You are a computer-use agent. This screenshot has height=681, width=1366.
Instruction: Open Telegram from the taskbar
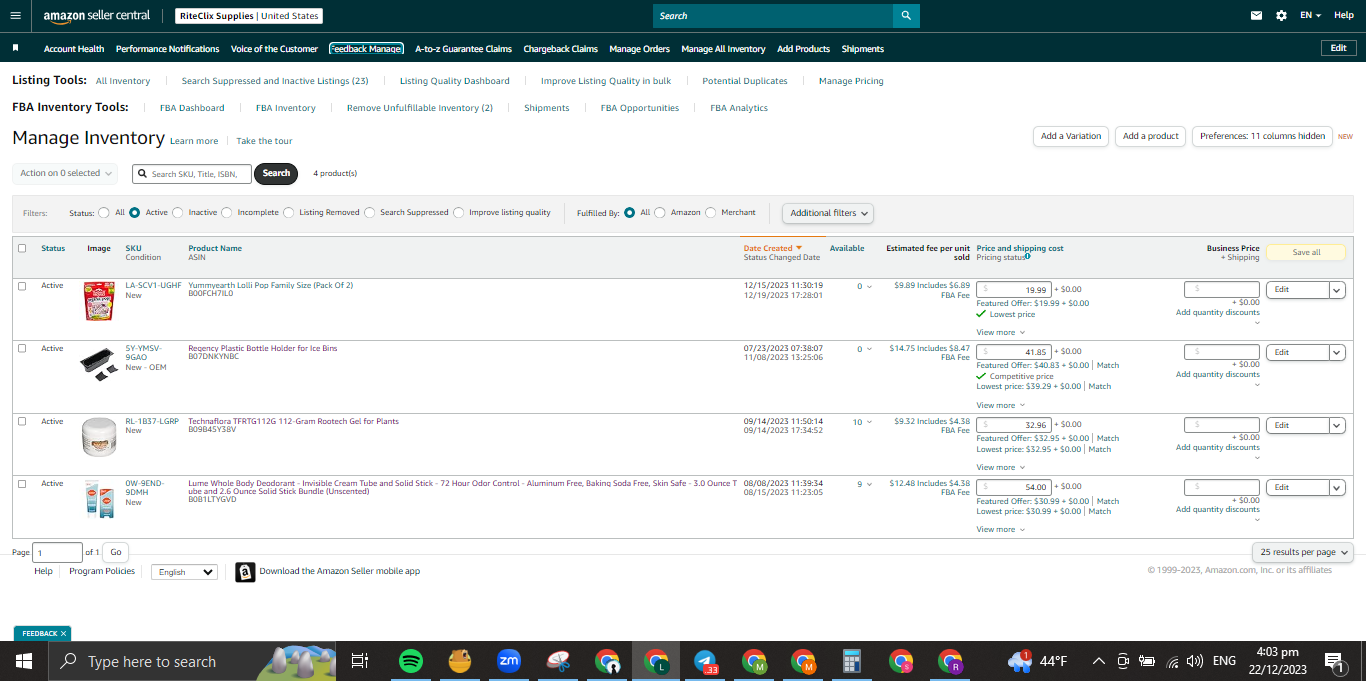coord(705,661)
